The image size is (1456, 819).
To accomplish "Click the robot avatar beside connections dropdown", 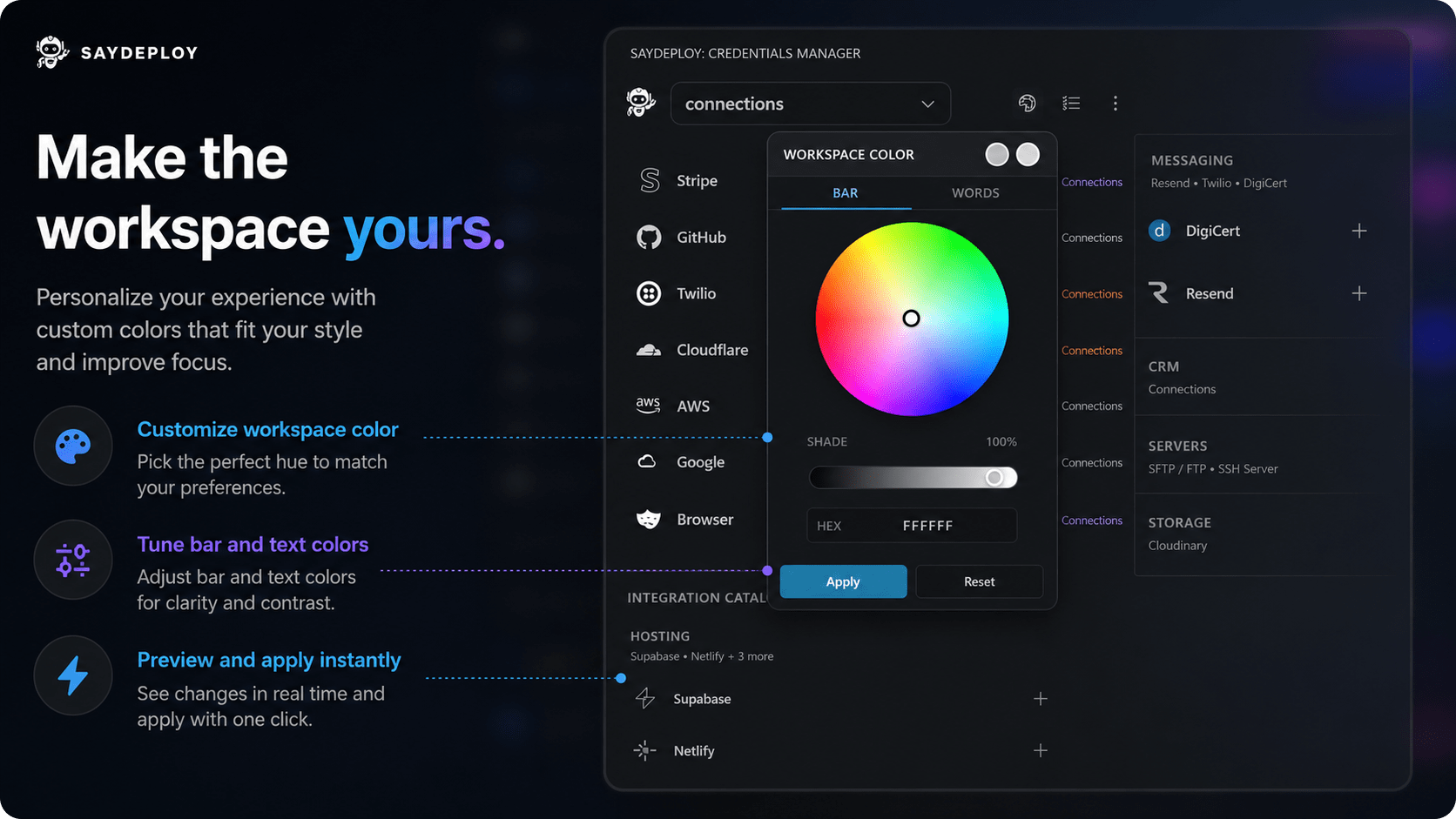I will click(x=641, y=103).
